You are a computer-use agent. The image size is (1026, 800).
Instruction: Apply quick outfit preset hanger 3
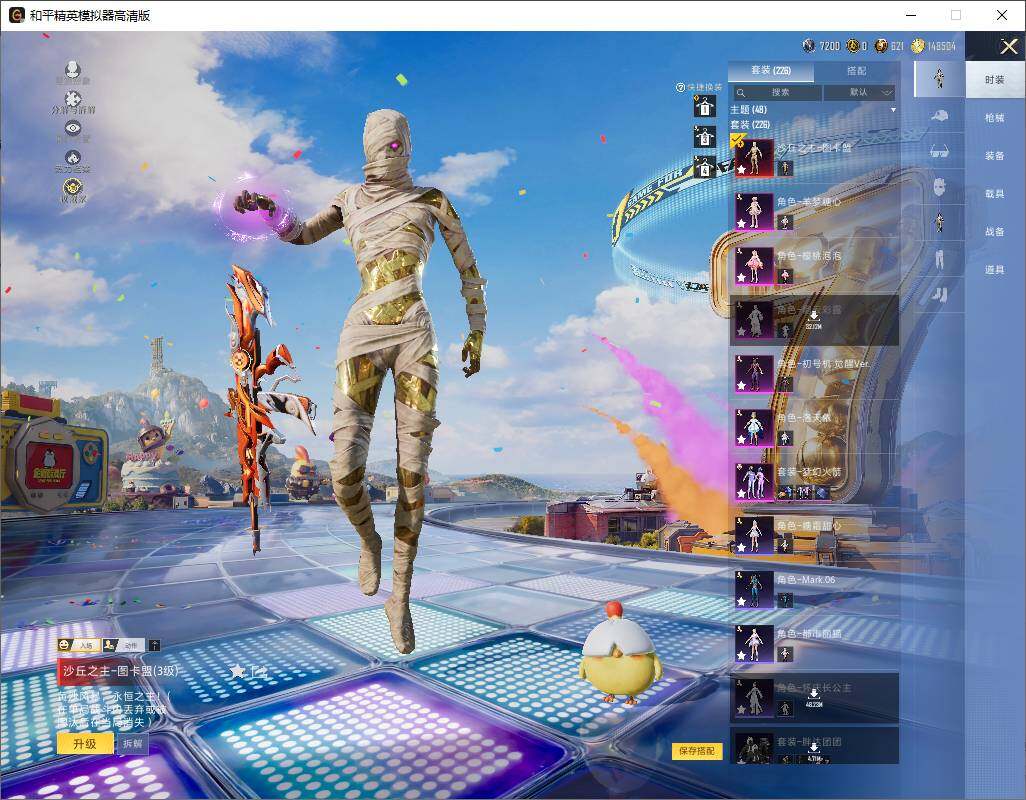click(x=705, y=137)
